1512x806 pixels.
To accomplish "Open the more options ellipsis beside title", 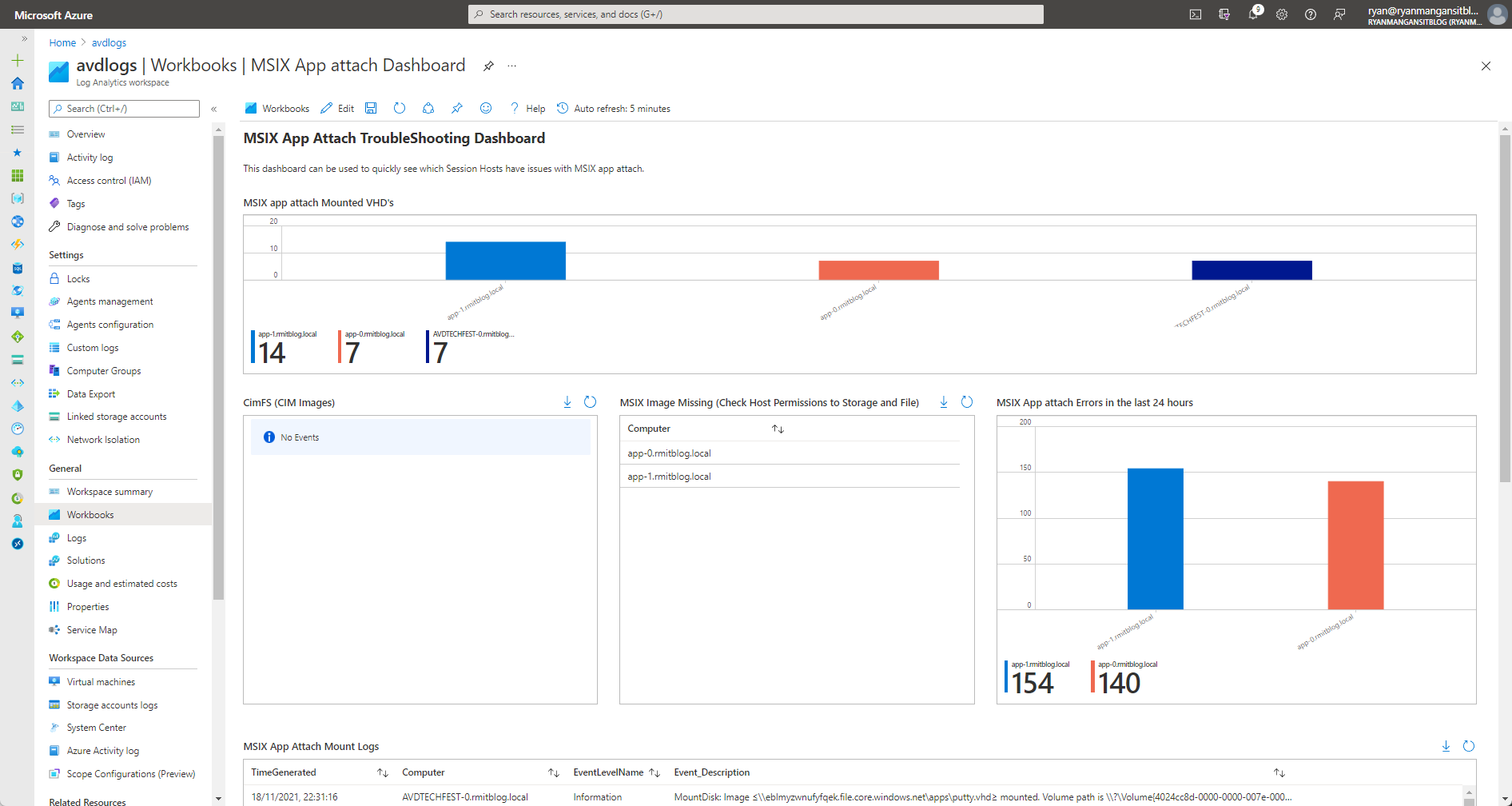I will 511,66.
